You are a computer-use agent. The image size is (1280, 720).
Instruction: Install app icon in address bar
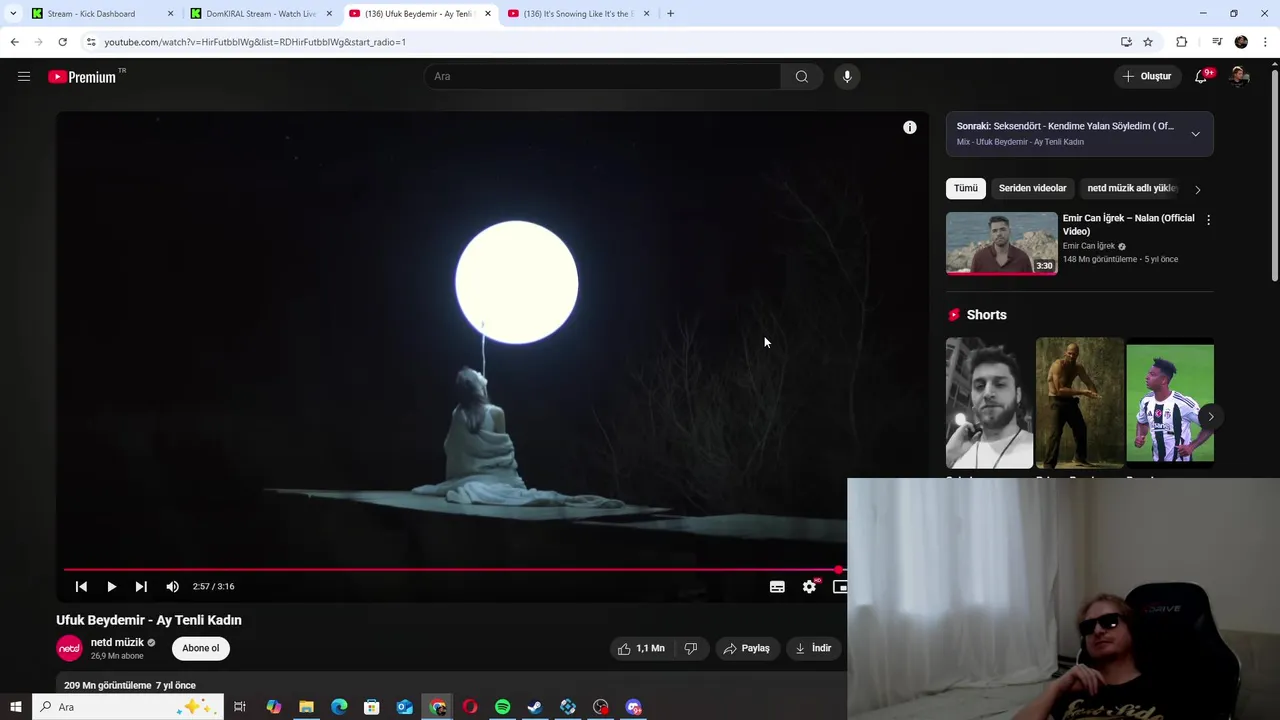coord(1126,42)
